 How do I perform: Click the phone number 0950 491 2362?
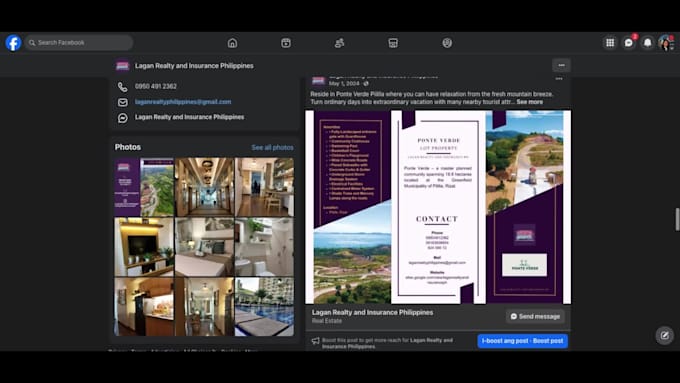point(156,86)
